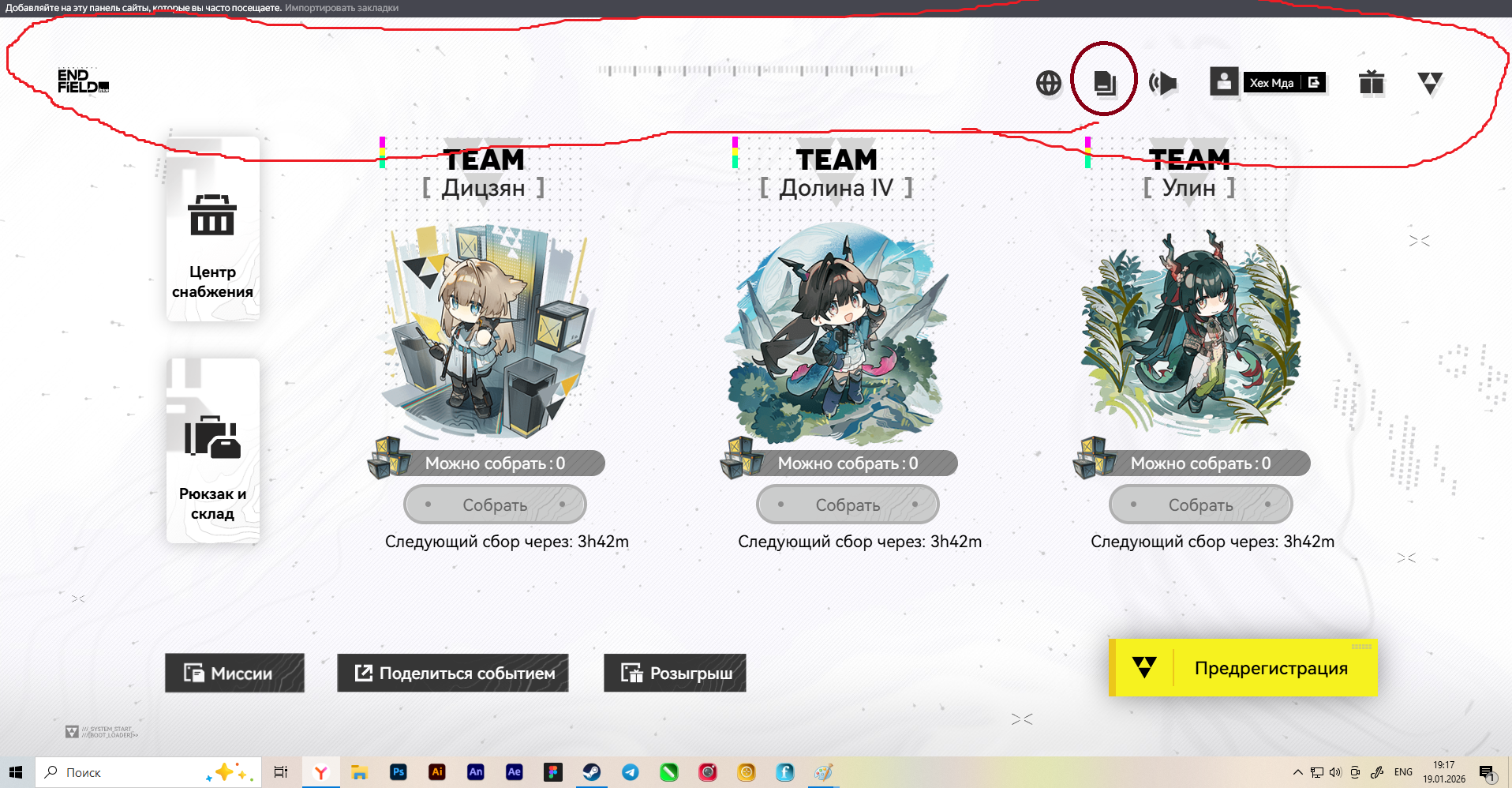
Task: Open the gift box icon
Action: click(x=1372, y=82)
